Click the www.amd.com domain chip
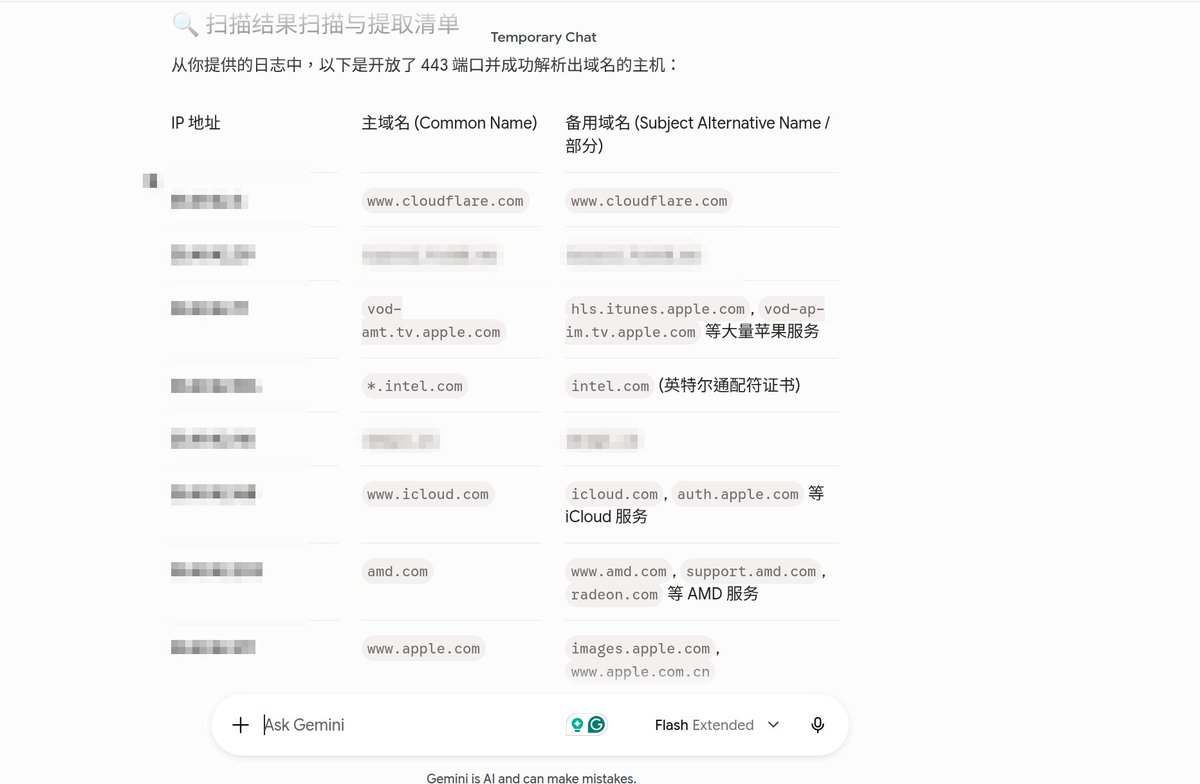Viewport: 1200px width, 784px height. [x=619, y=572]
